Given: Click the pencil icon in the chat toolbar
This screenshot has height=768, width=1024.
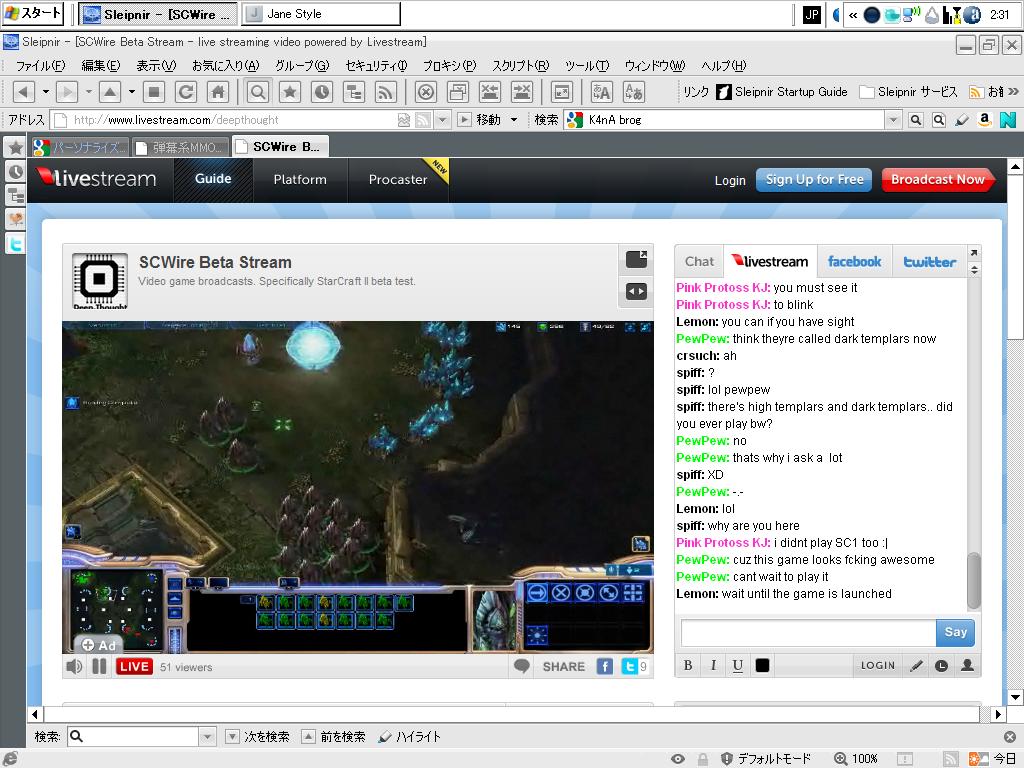Looking at the screenshot, I should [916, 665].
